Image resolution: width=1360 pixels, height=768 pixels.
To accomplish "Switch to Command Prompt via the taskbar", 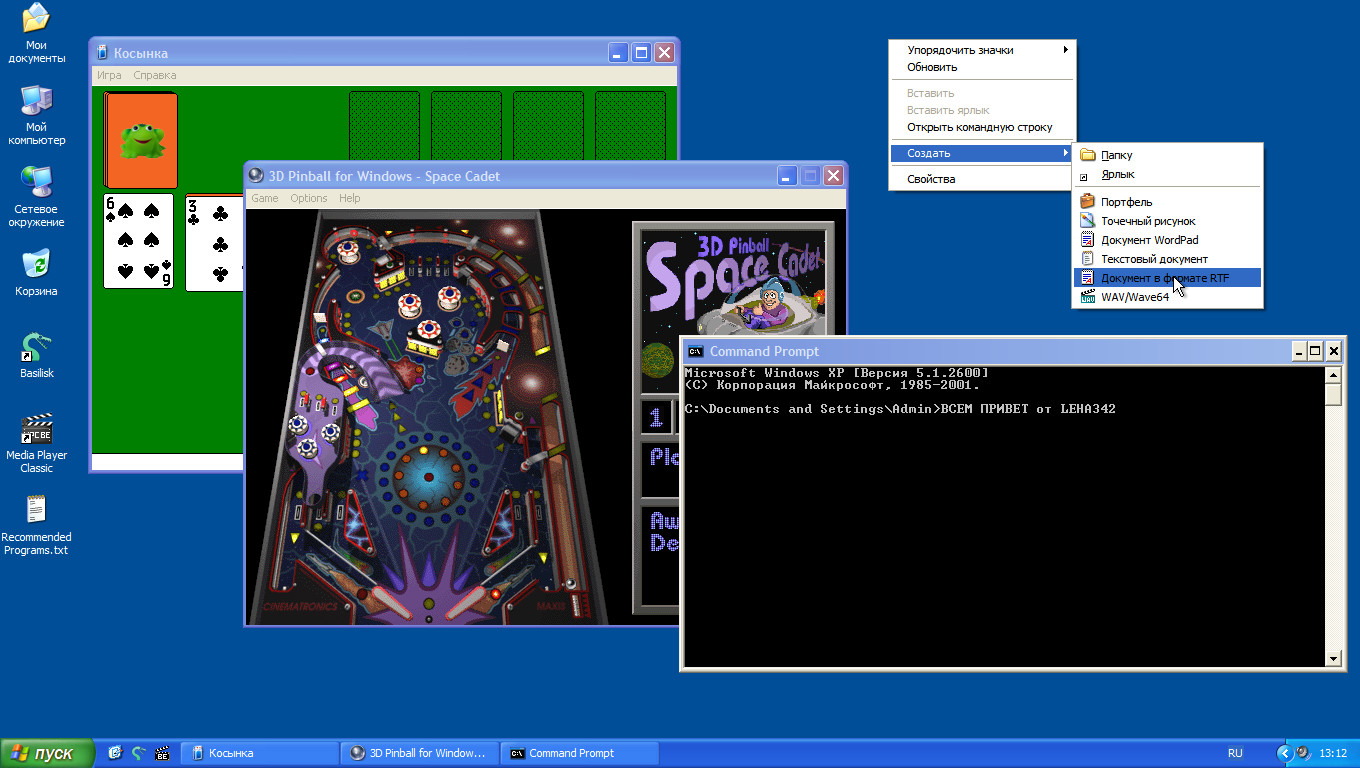I will [x=580, y=753].
